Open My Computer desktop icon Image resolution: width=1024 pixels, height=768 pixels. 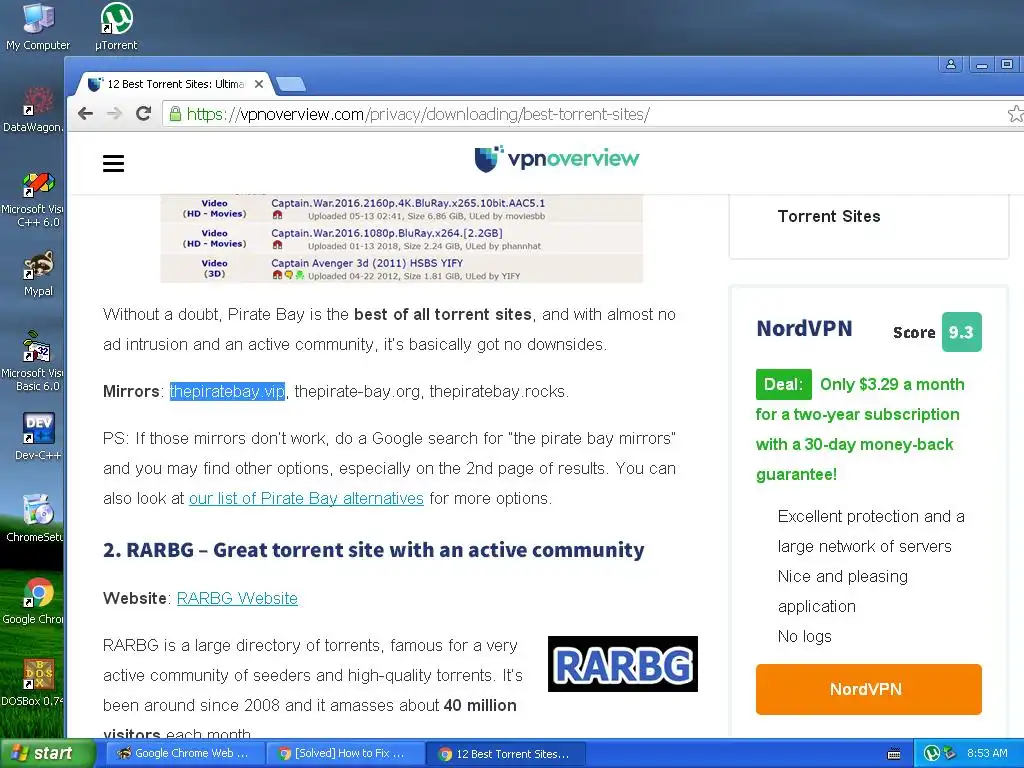pyautogui.click(x=38, y=27)
